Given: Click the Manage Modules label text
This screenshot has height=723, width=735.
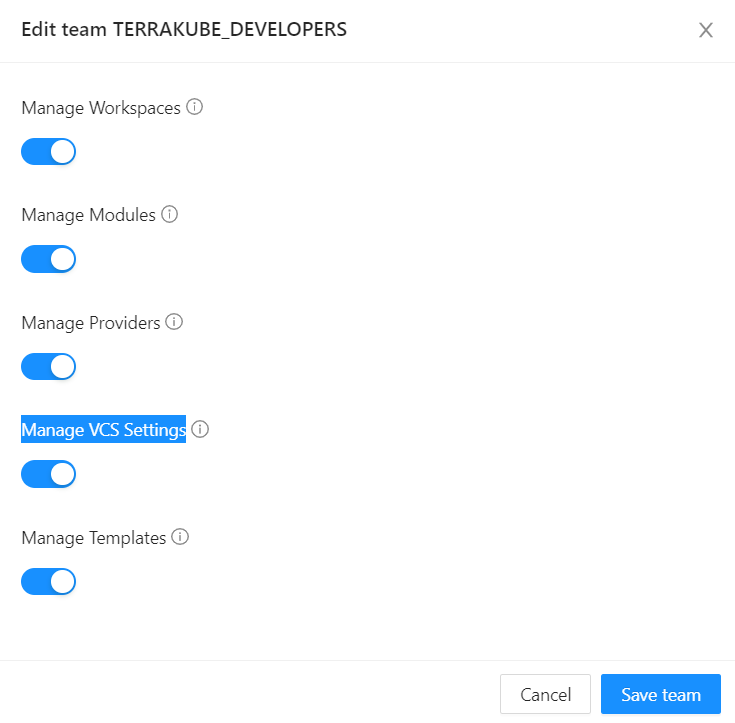Looking at the screenshot, I should pos(88,215).
